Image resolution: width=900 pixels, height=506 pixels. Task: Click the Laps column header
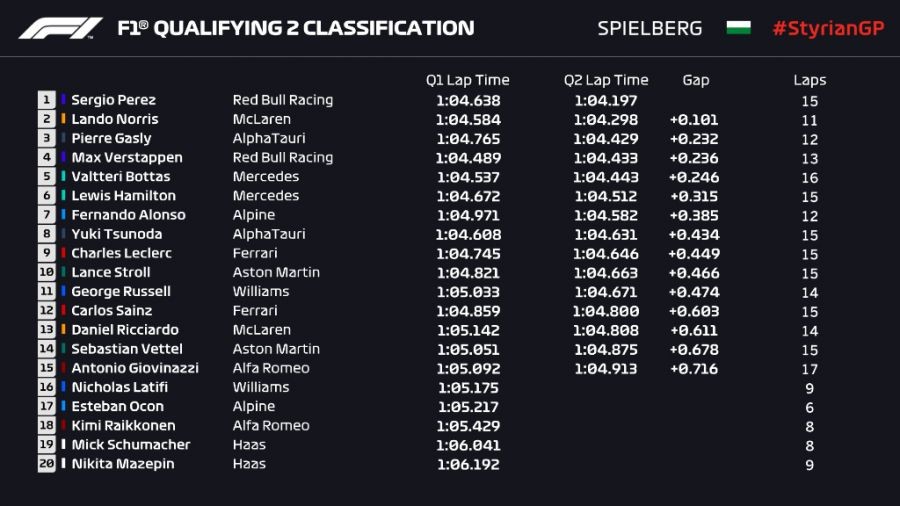pyautogui.click(x=809, y=80)
